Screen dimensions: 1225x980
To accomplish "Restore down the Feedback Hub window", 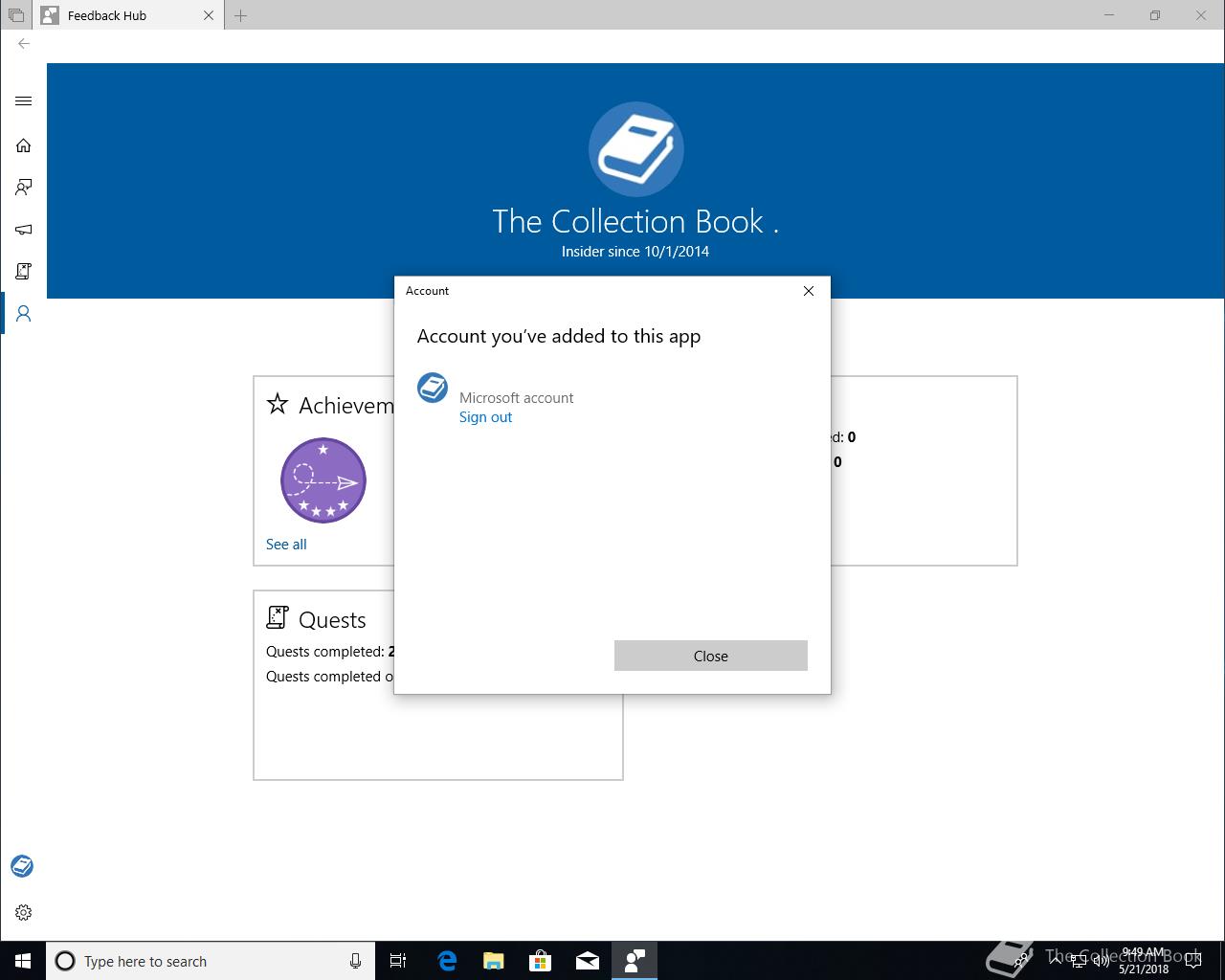I will 1155,15.
